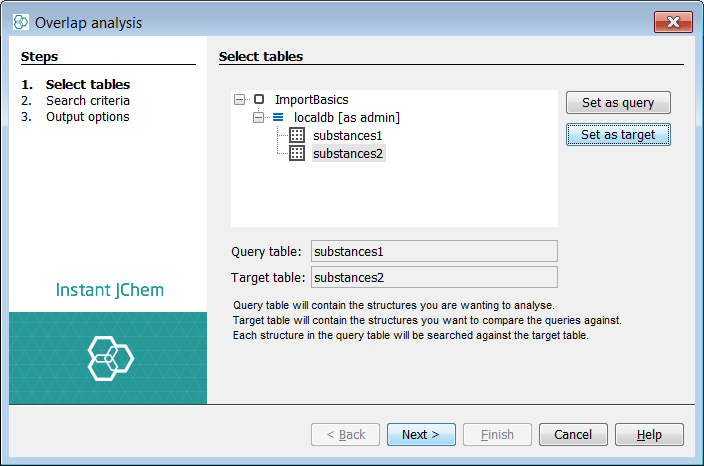Collapse the ImportBasics tree node
This screenshot has height=466, width=704.
(239, 100)
